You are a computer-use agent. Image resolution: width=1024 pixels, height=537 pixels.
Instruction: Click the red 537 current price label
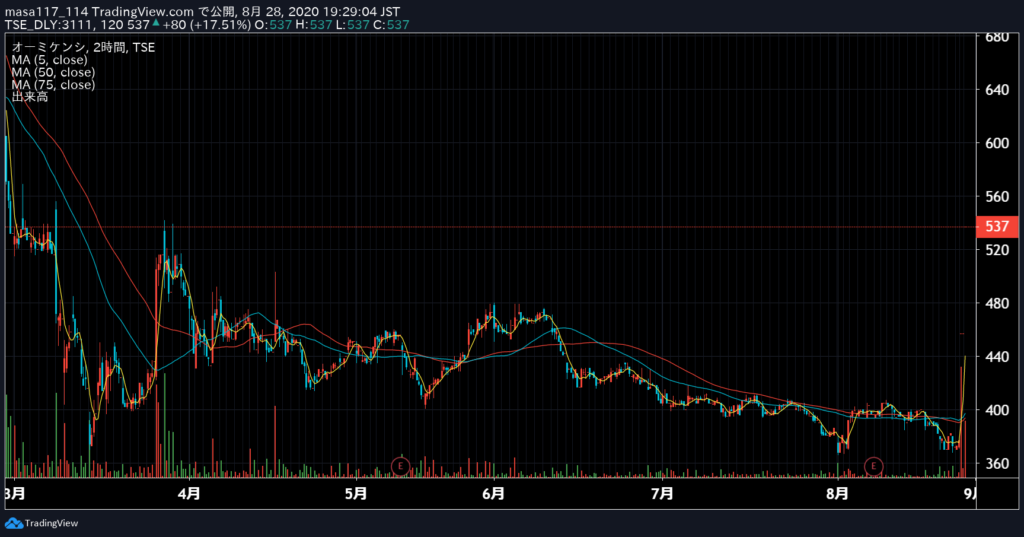pyautogui.click(x=997, y=226)
